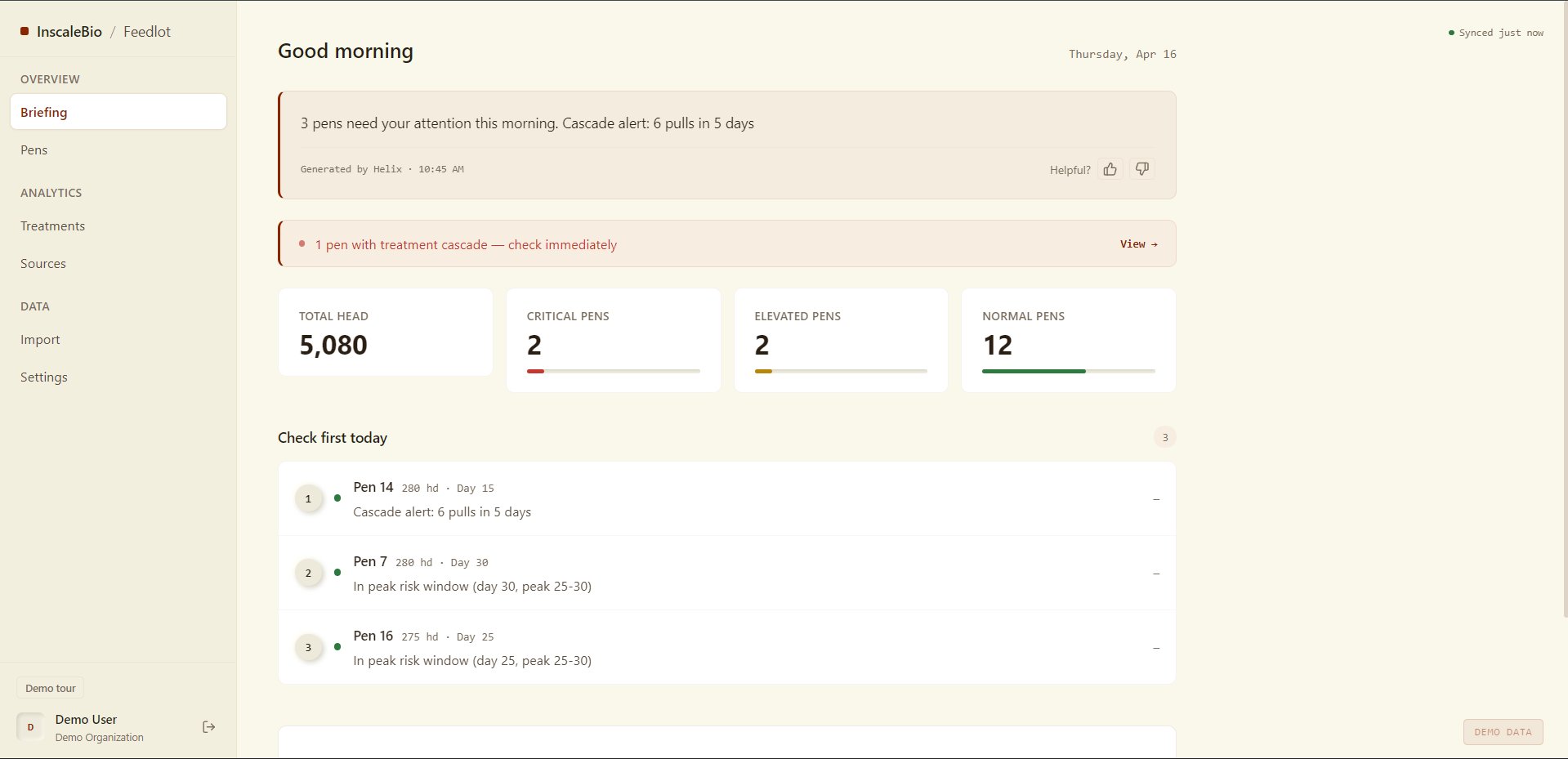This screenshot has height=759, width=1568.
Task: Open Settings from the sidebar
Action: [x=43, y=377]
